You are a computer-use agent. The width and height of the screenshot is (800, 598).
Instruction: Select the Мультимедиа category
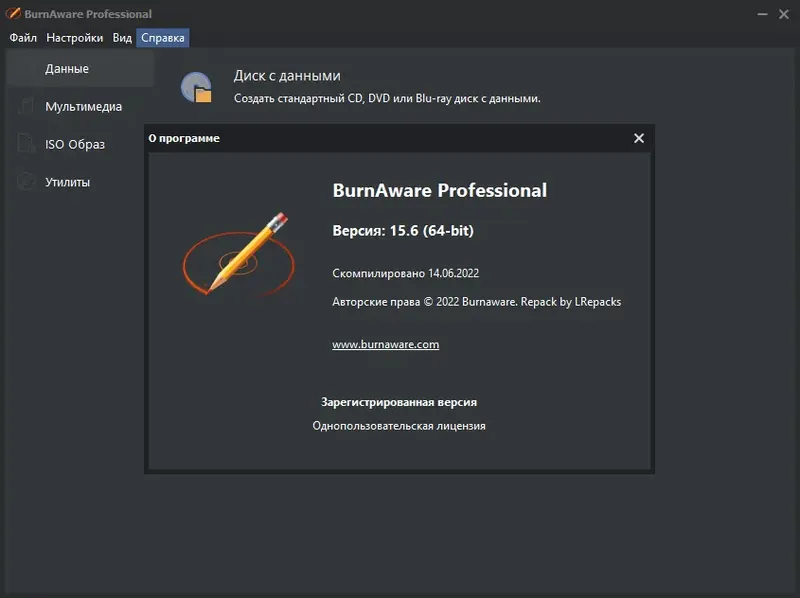coord(81,106)
